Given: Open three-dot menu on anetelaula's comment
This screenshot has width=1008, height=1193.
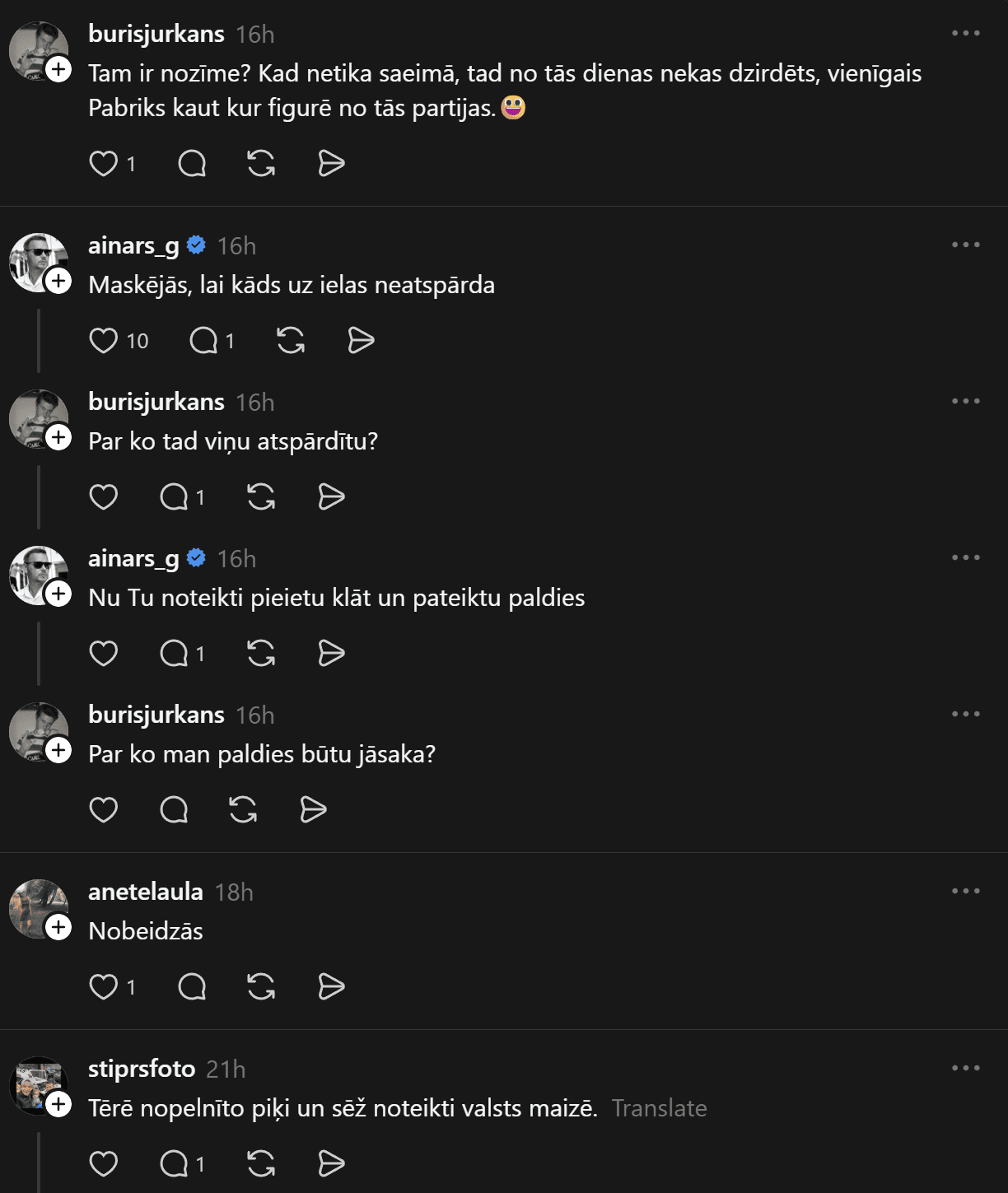Looking at the screenshot, I should [965, 892].
